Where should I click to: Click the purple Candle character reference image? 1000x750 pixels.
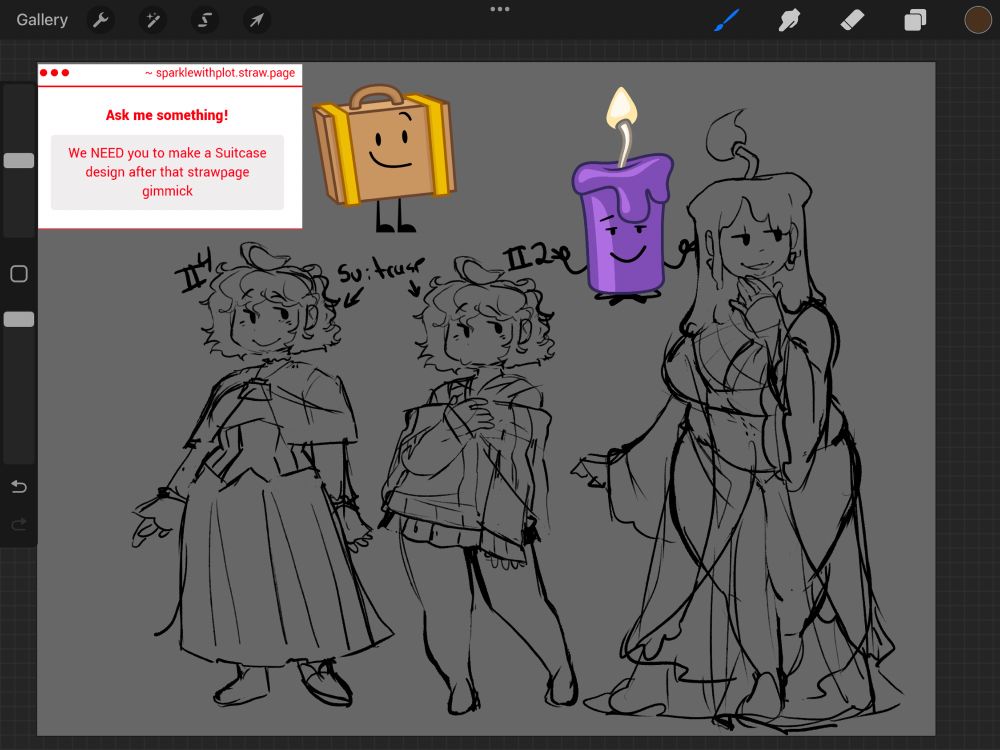click(624, 196)
